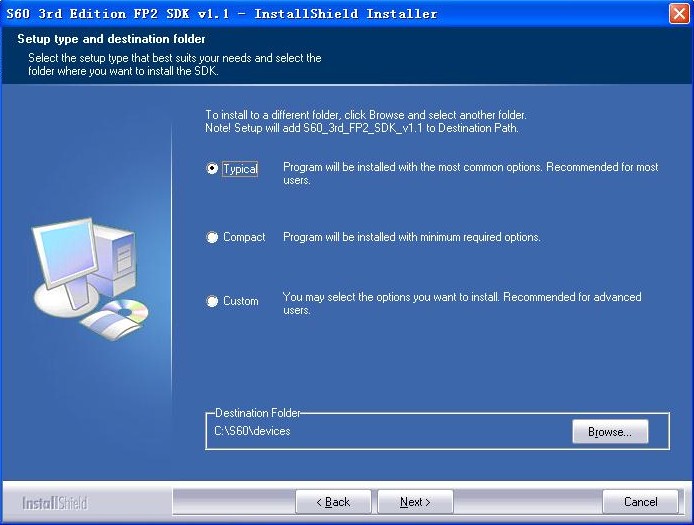The height and width of the screenshot is (525, 694).
Task: Click the 'Setup type and destination folder' heading
Action: [x=111, y=39]
